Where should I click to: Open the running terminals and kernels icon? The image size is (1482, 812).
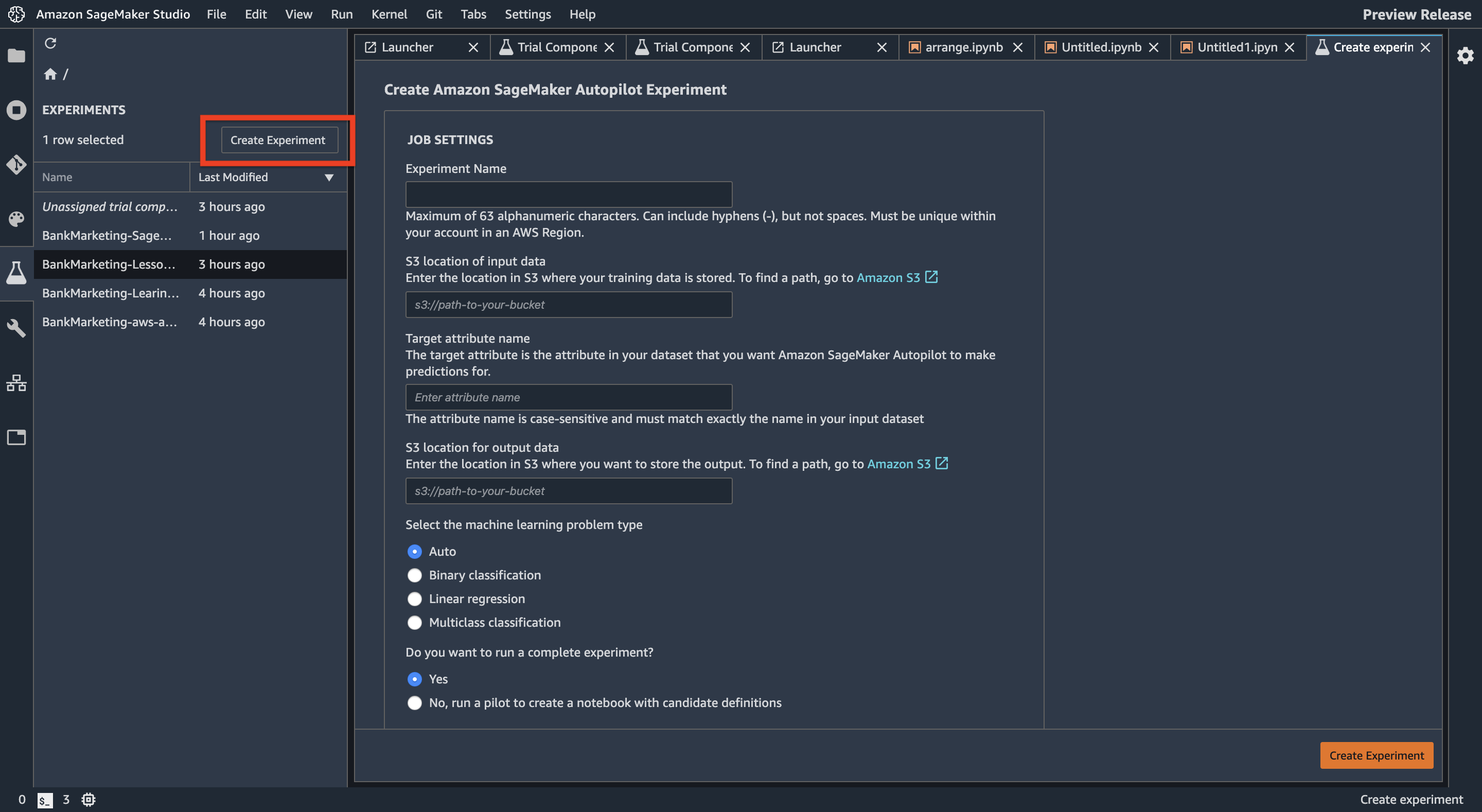click(x=16, y=109)
